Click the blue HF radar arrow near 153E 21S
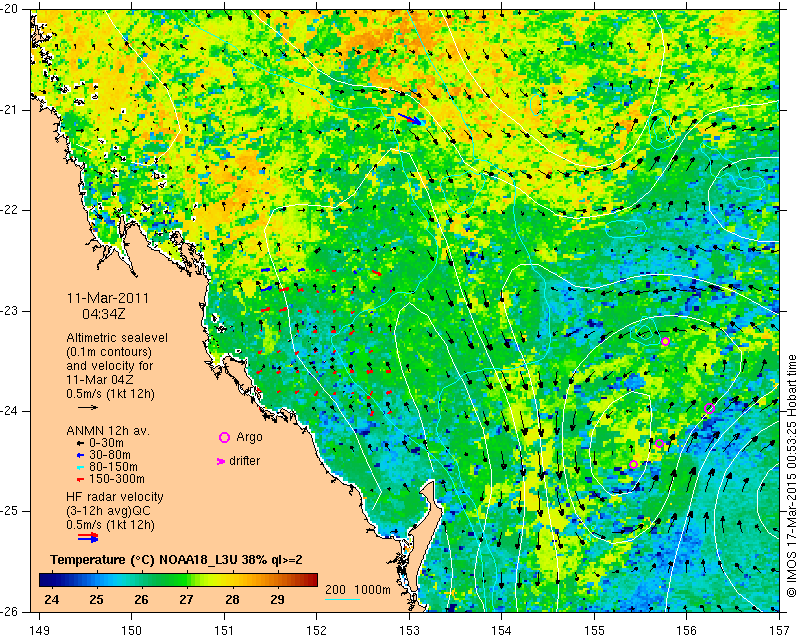The width and height of the screenshot is (800, 640). (x=411, y=119)
